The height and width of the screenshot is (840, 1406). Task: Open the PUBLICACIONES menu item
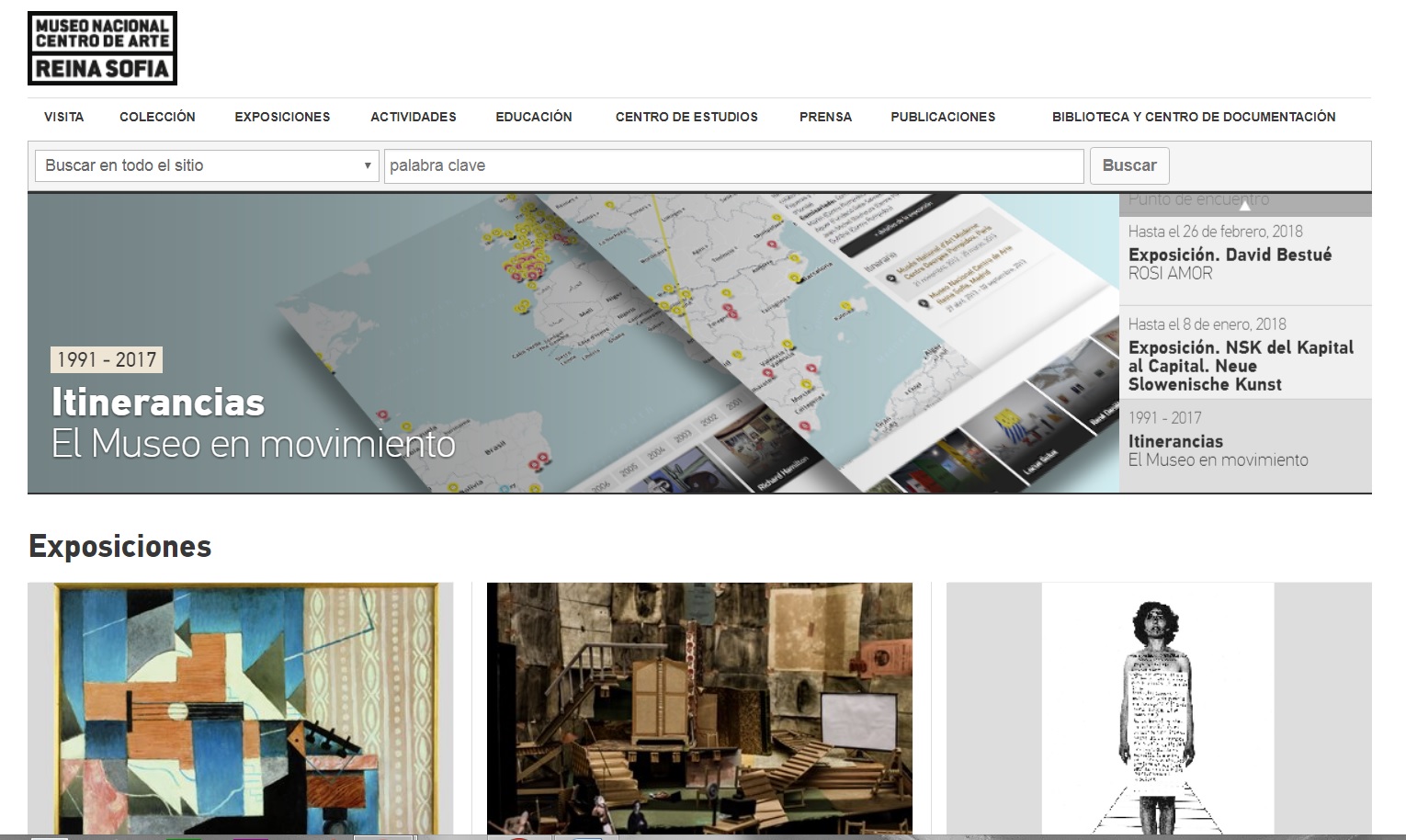[x=943, y=117]
